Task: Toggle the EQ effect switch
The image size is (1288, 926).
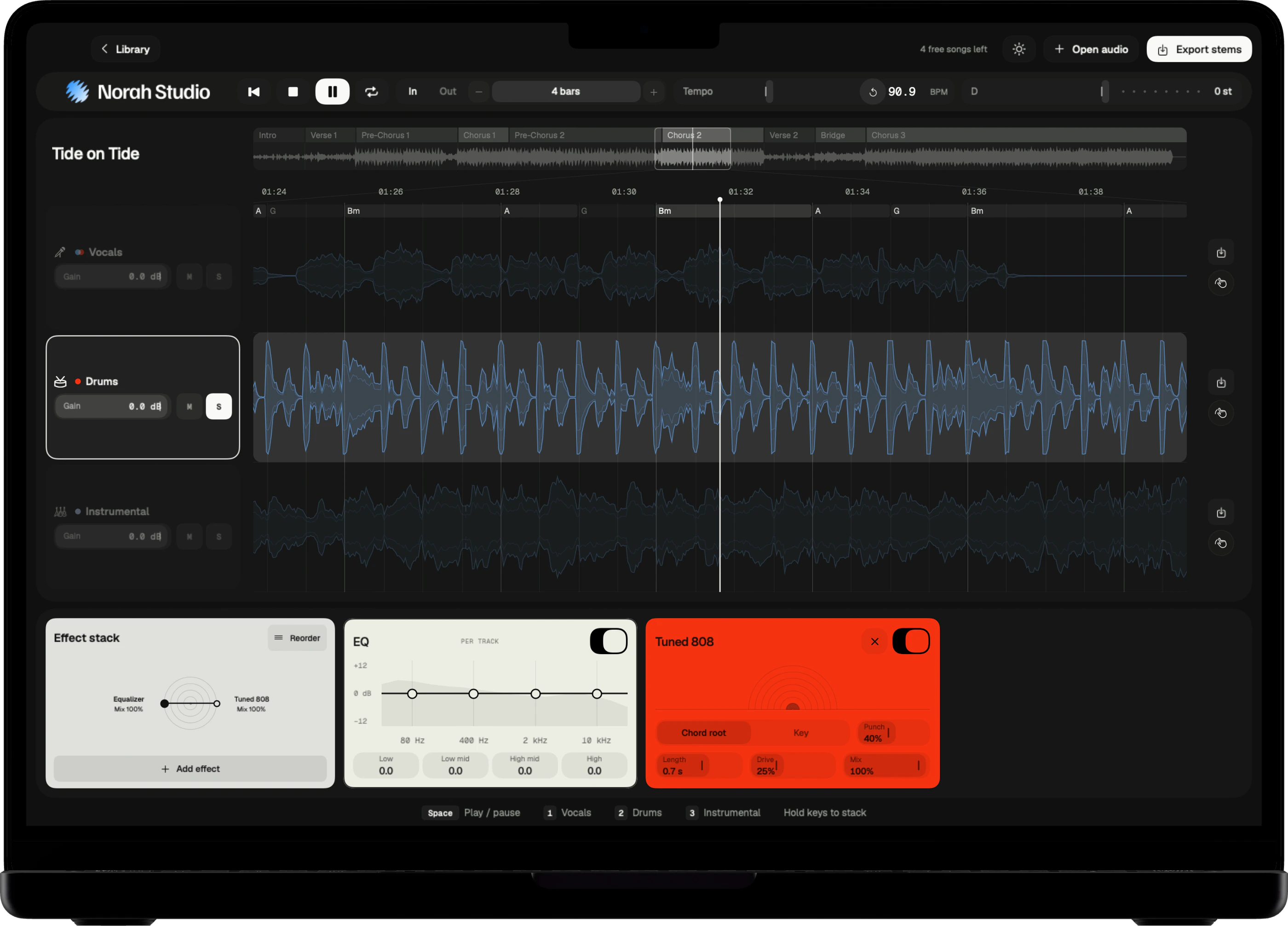Action: (x=608, y=642)
